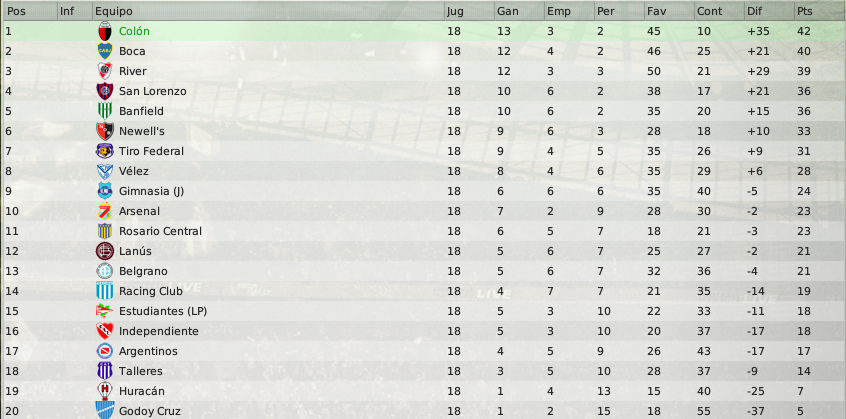
Task: Click the Huracán balloon crest icon
Action: coord(105,391)
